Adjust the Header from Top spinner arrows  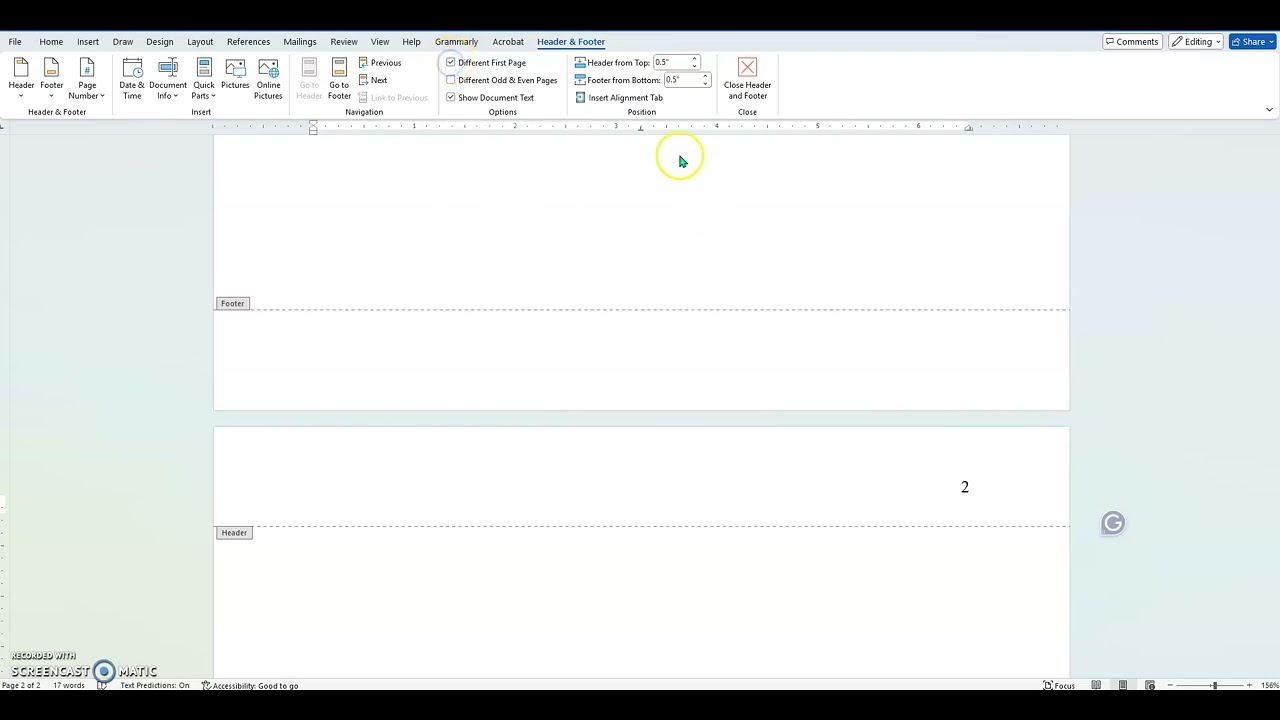point(695,62)
